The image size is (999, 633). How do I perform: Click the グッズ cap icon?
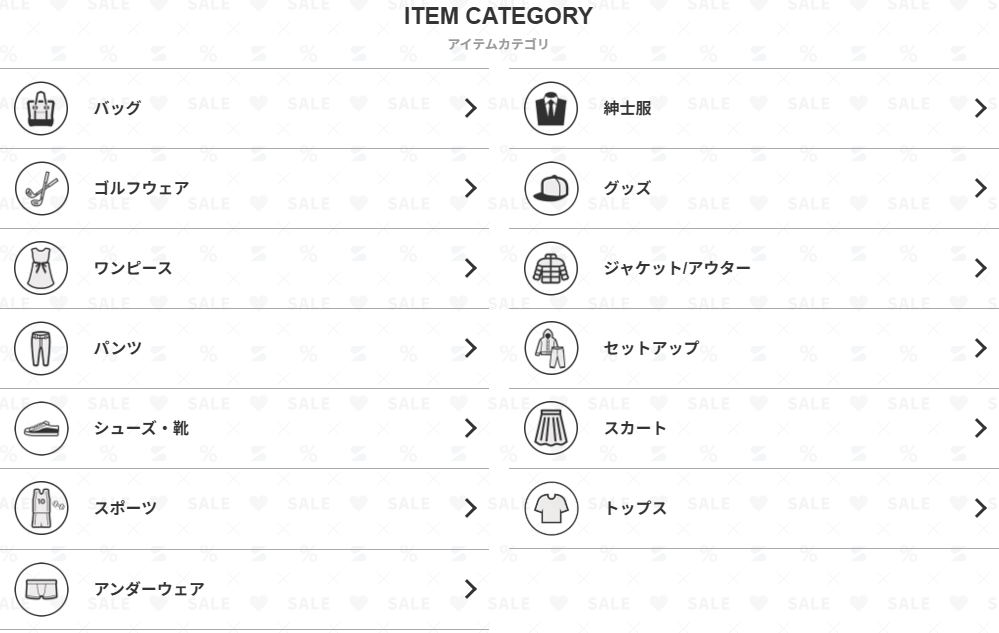click(x=551, y=188)
